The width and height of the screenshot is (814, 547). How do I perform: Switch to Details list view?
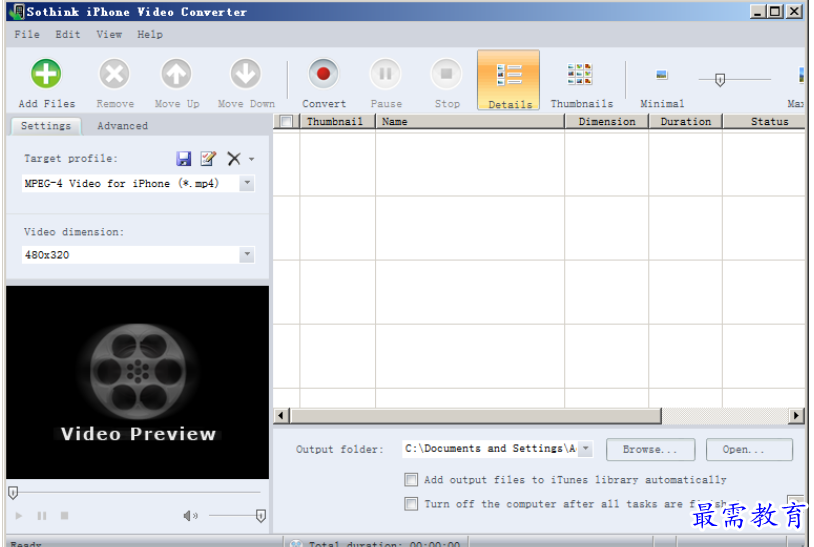(509, 80)
